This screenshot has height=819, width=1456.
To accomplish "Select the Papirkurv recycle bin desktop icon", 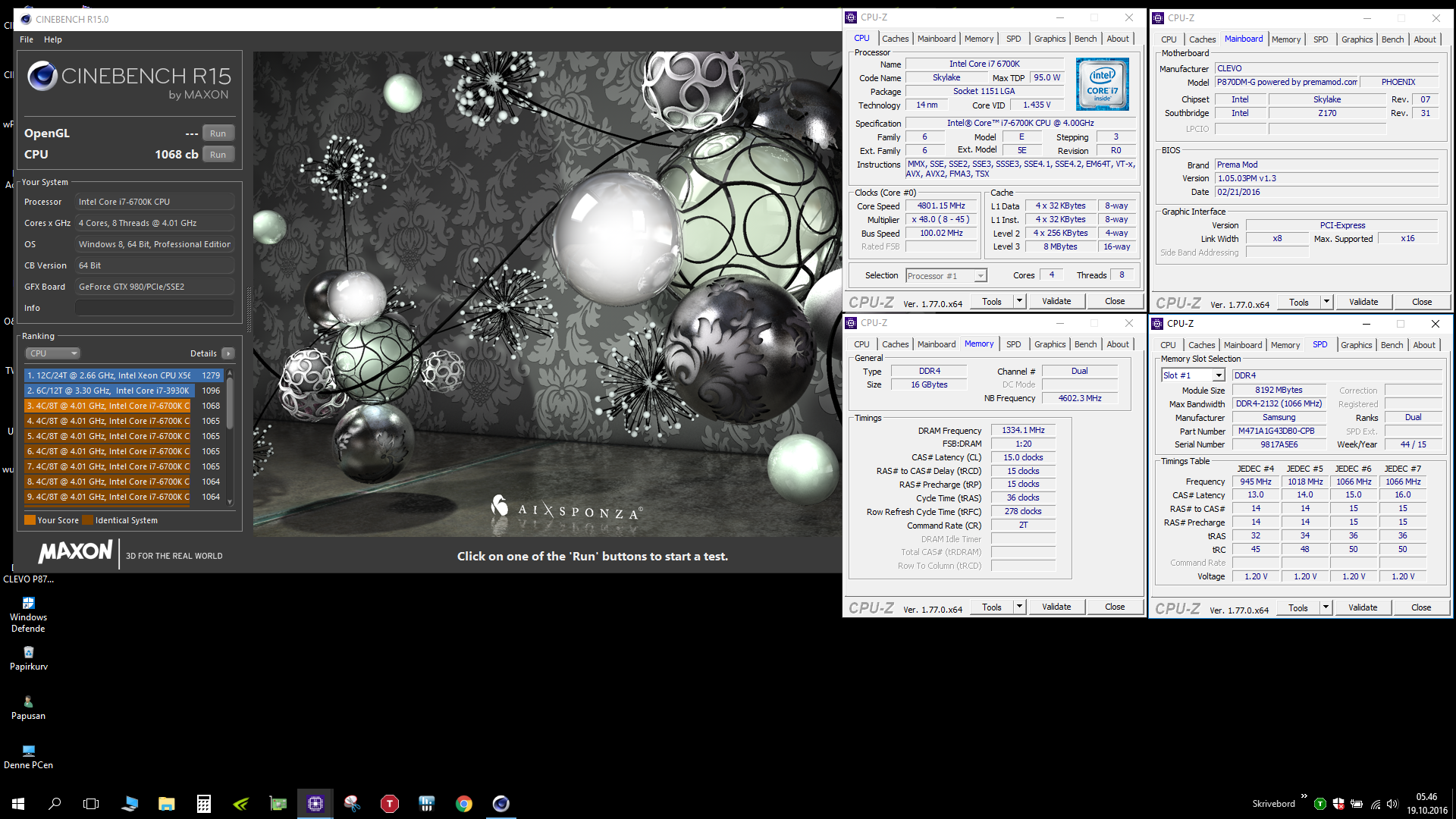I will pyautogui.click(x=28, y=658).
